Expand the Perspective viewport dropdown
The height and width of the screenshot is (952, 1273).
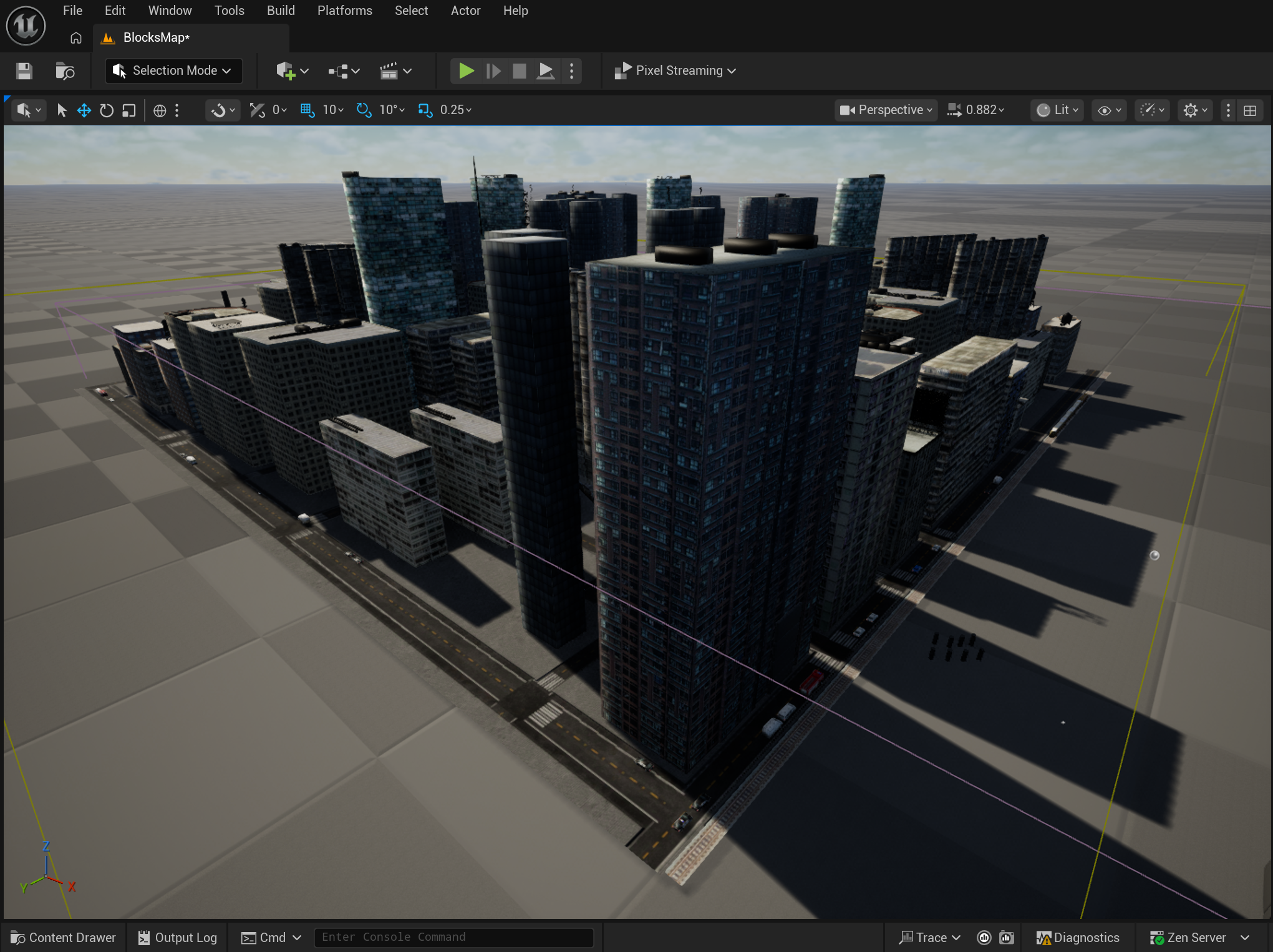(886, 110)
